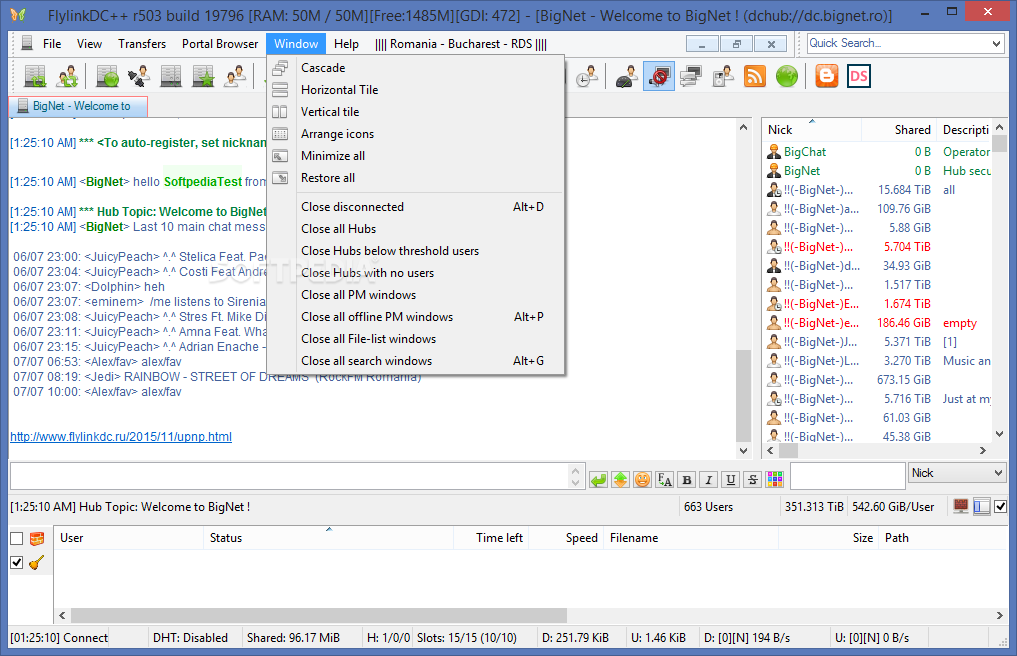Open the File menu

point(52,43)
